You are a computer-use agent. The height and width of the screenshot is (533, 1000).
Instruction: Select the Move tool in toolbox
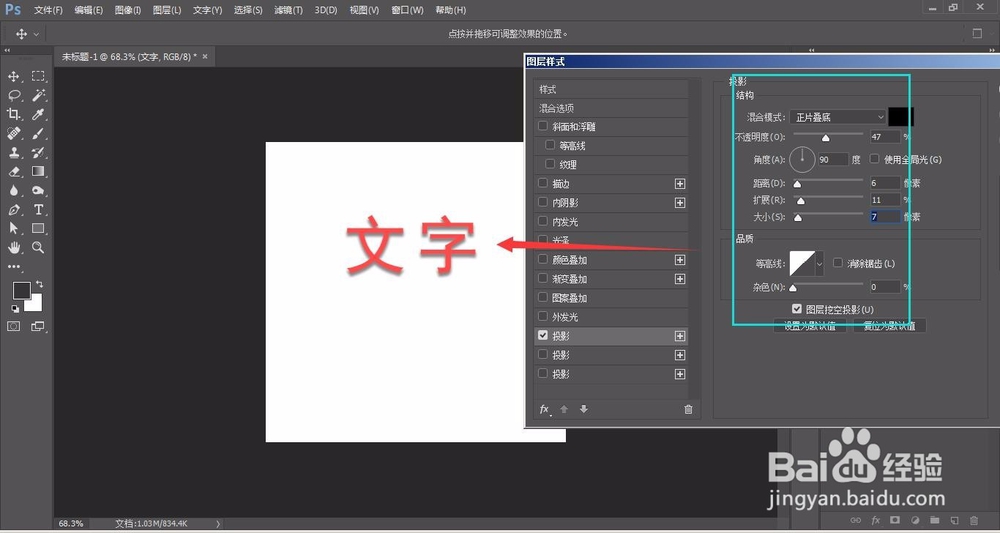pos(13,77)
